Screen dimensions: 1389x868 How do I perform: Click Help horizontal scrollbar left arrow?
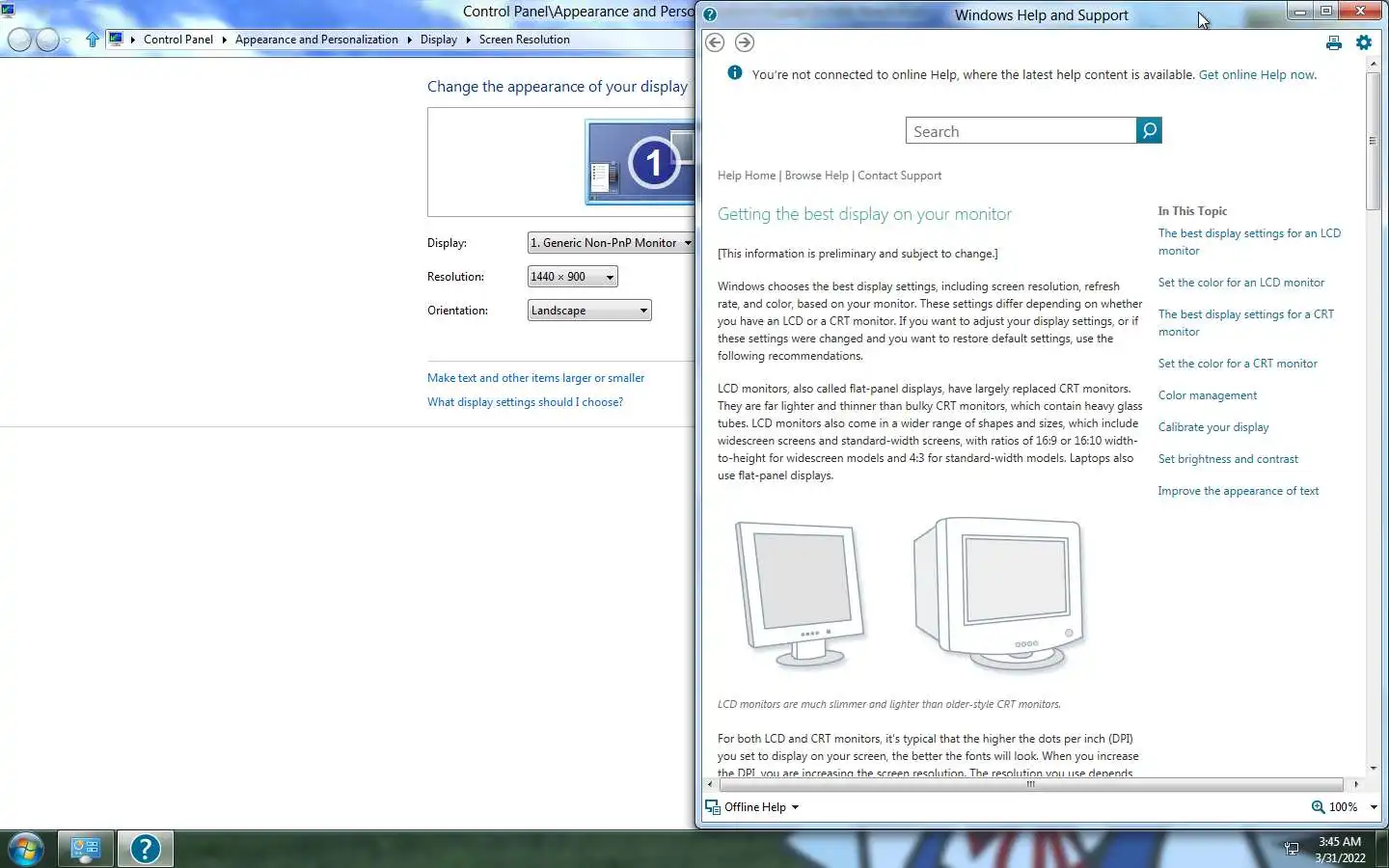(x=710, y=784)
